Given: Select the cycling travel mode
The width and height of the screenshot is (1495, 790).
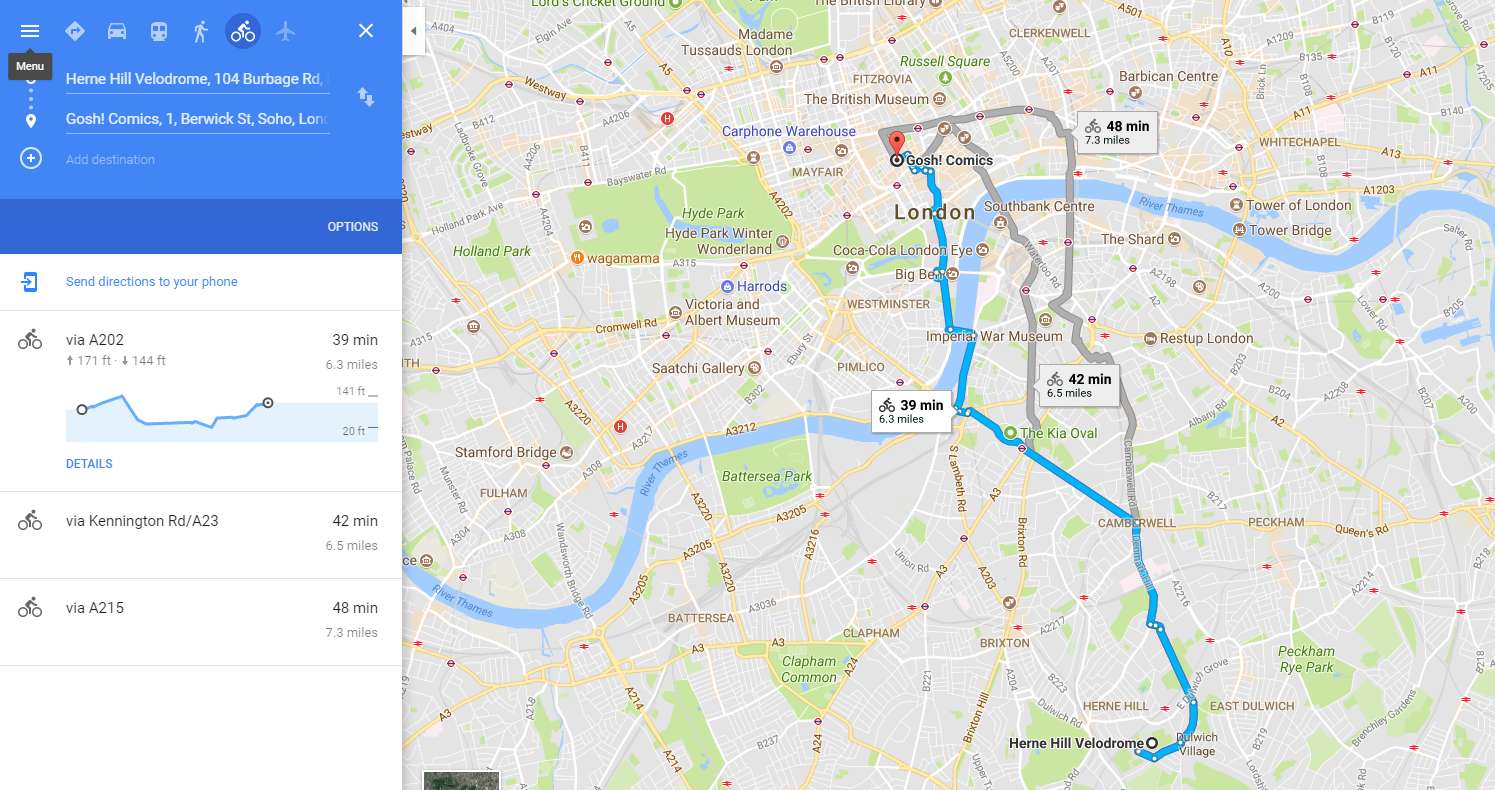Looking at the screenshot, I should [243, 31].
